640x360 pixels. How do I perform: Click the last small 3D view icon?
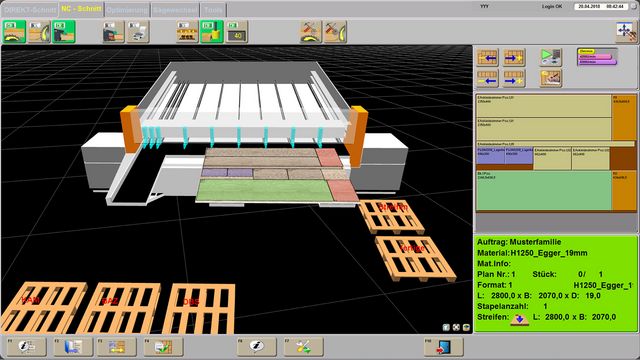click(x=466, y=327)
